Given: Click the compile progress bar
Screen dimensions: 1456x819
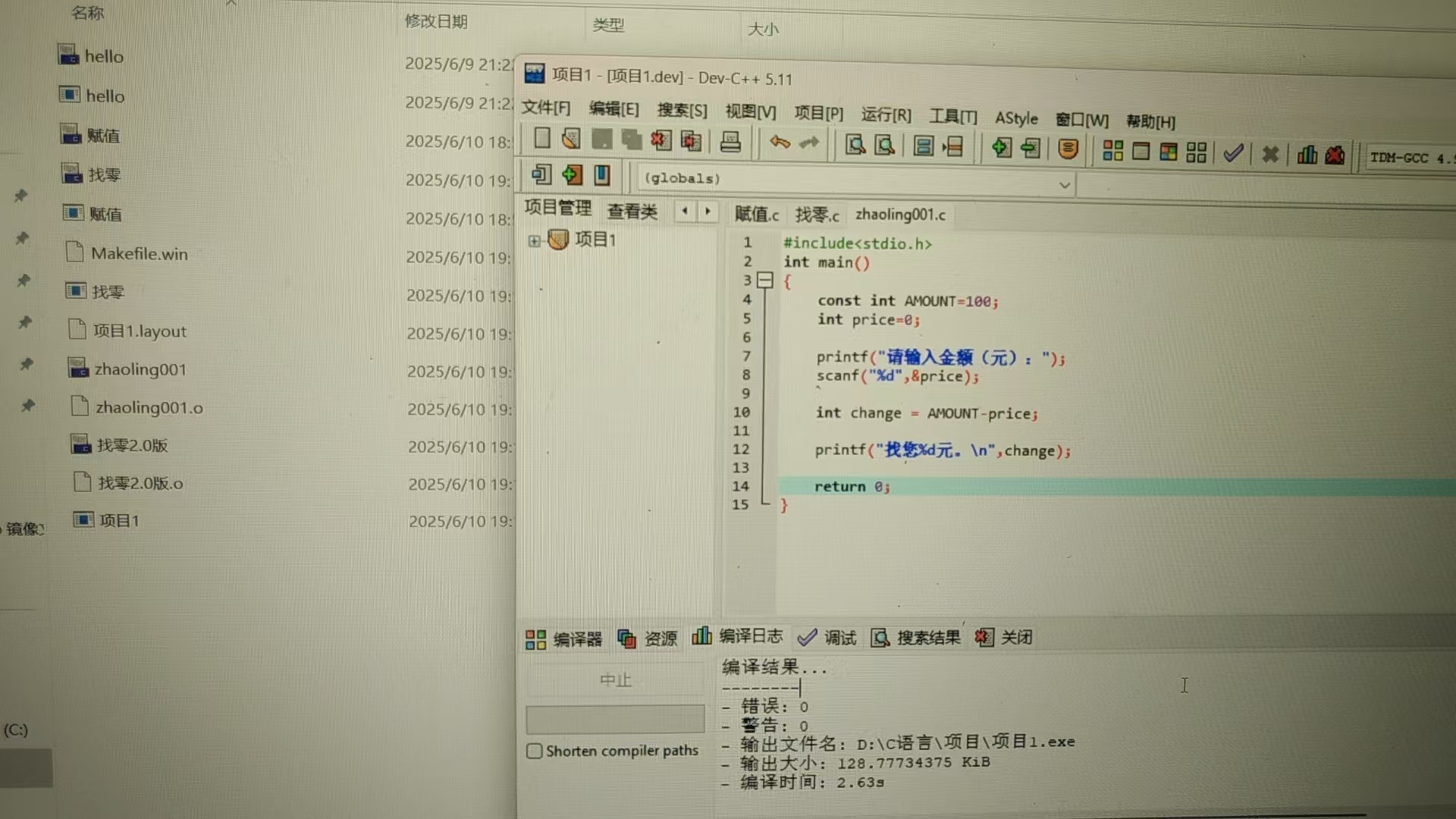Looking at the screenshot, I should pos(615,718).
